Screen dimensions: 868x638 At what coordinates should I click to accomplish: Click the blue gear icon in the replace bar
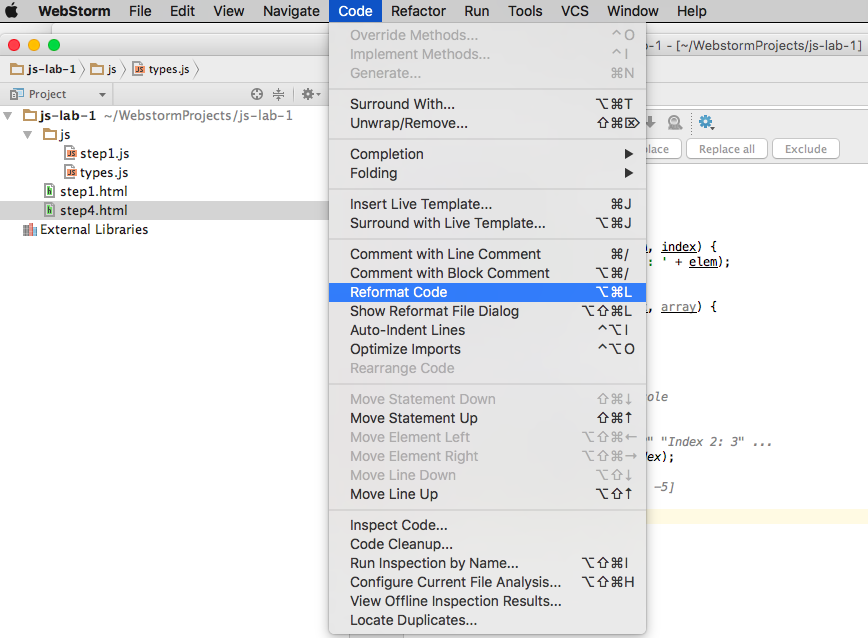click(705, 122)
